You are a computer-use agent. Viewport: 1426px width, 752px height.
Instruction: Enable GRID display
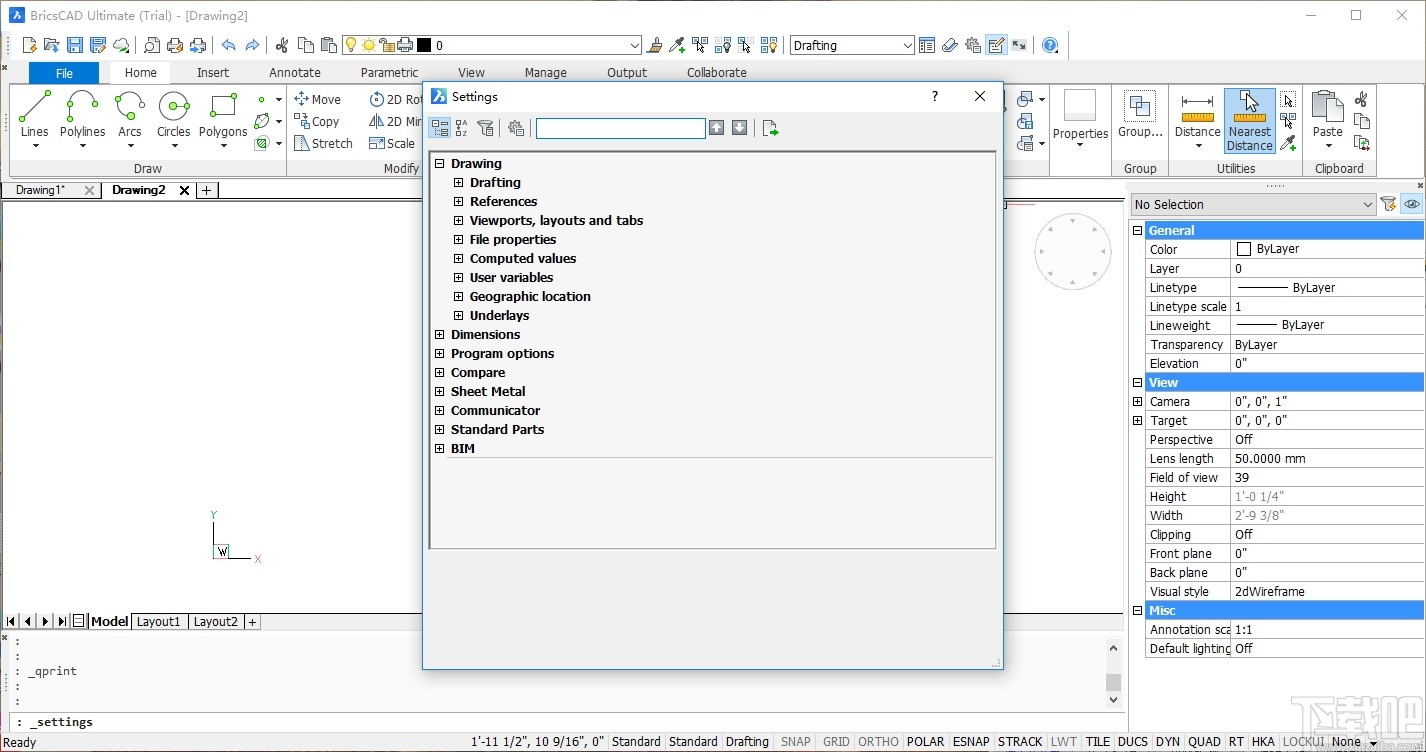coord(835,741)
